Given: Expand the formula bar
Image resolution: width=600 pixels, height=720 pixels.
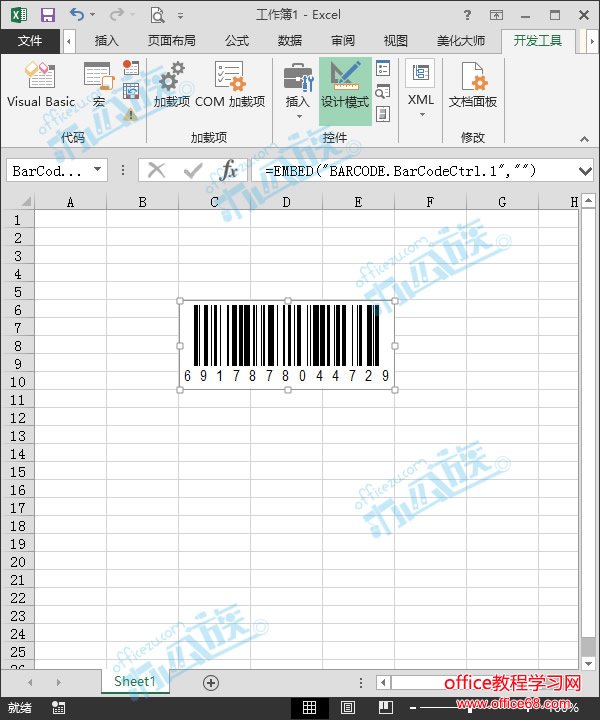Looking at the screenshot, I should click(585, 171).
